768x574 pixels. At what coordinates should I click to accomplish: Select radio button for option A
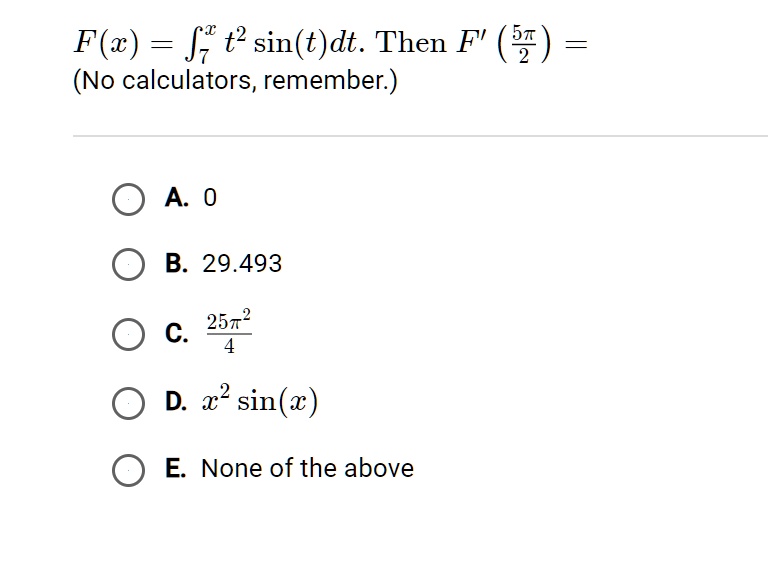tap(128, 199)
